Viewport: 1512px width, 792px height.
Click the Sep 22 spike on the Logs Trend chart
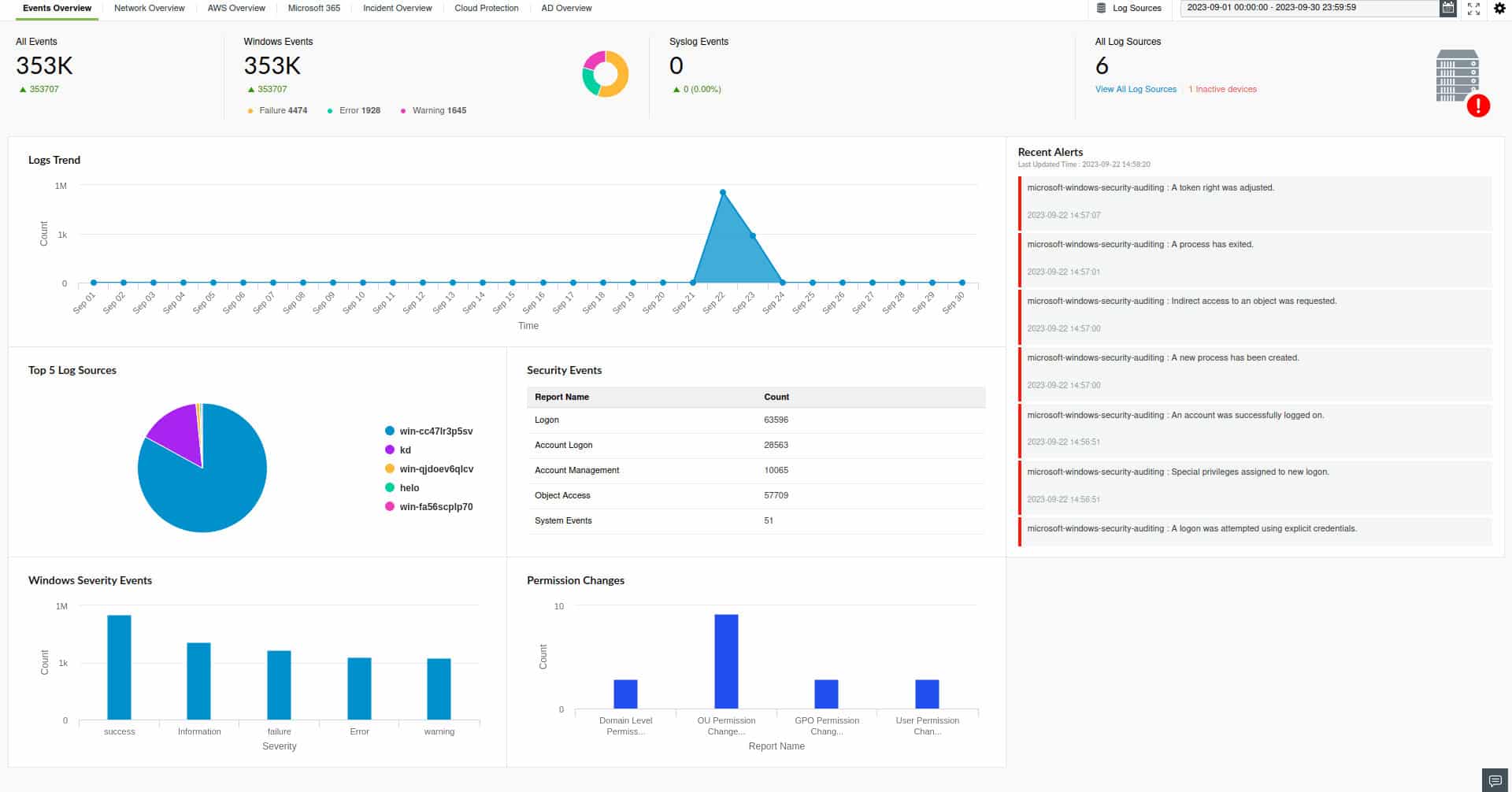722,193
